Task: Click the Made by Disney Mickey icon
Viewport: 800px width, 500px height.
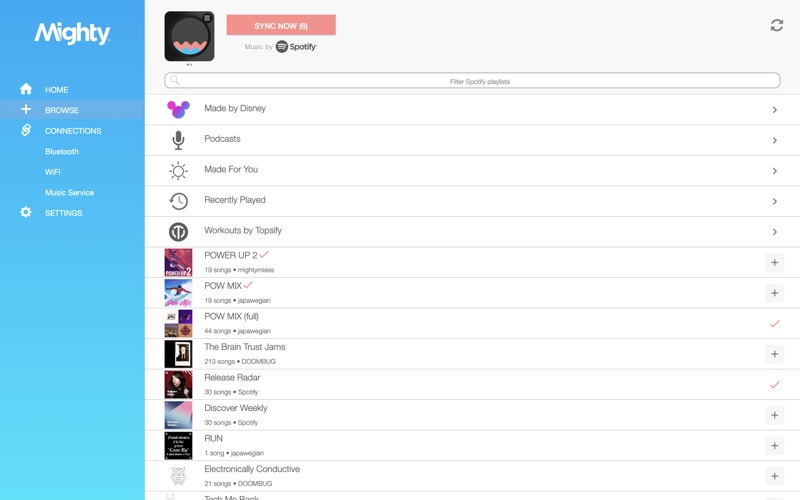Action: pyautogui.click(x=178, y=109)
